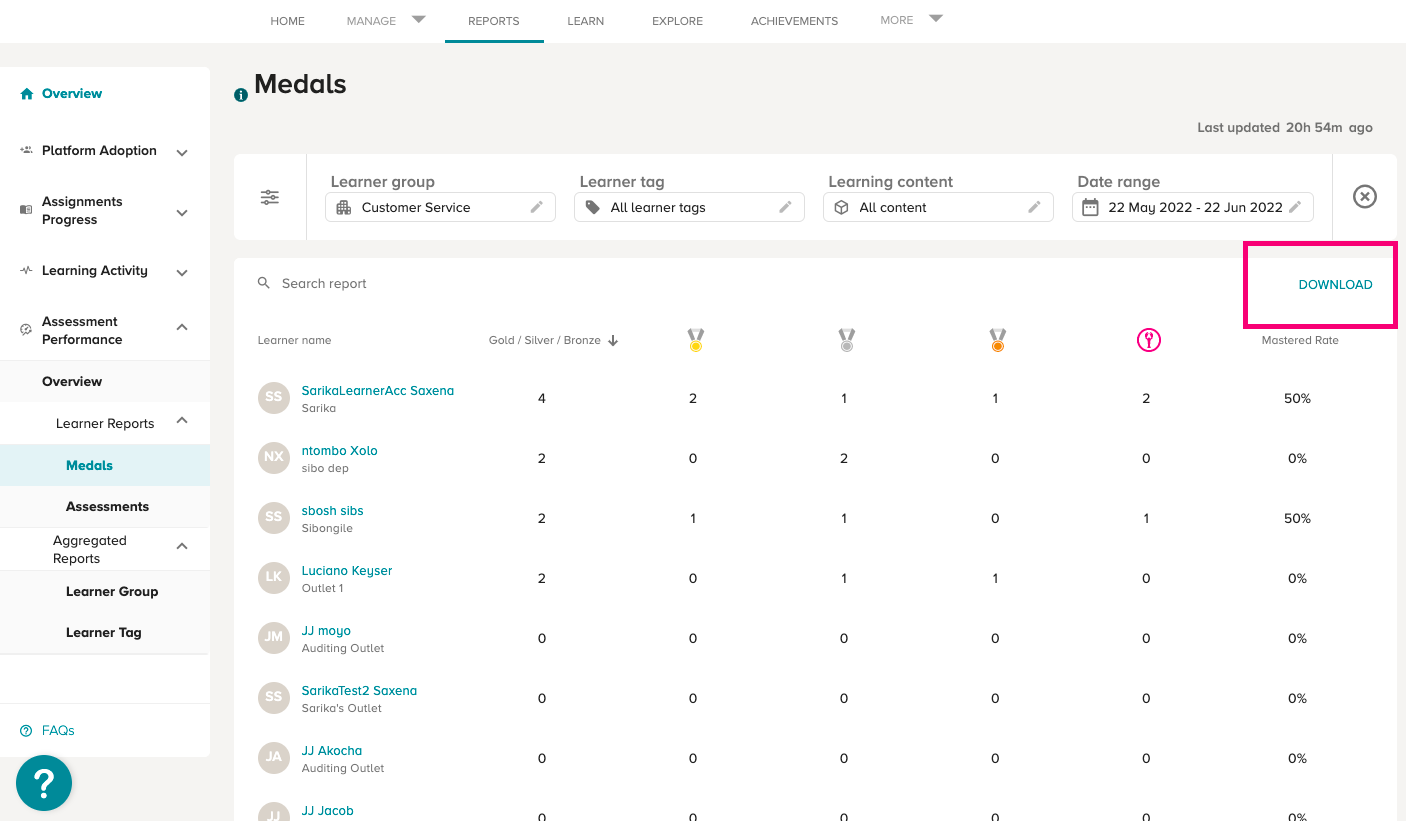This screenshot has width=1406, height=821.
Task: Collapse the Assessment Performance section
Action: tap(182, 327)
